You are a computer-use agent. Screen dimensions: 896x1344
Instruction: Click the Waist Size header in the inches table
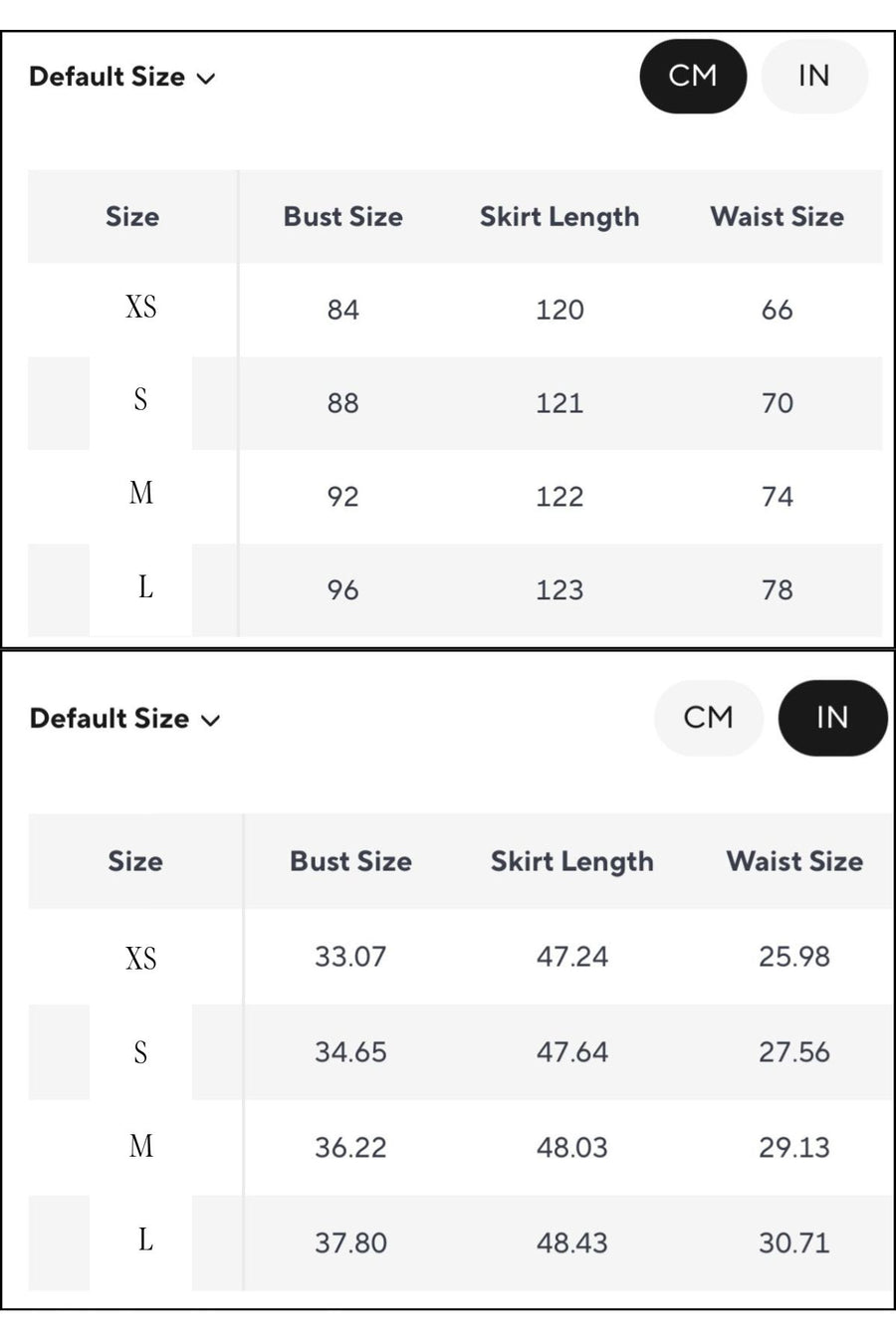click(794, 861)
